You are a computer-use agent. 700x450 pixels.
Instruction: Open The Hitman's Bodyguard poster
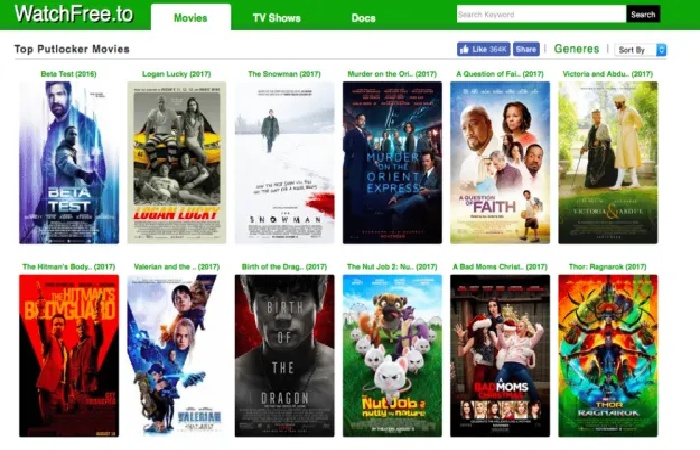[x=69, y=356]
